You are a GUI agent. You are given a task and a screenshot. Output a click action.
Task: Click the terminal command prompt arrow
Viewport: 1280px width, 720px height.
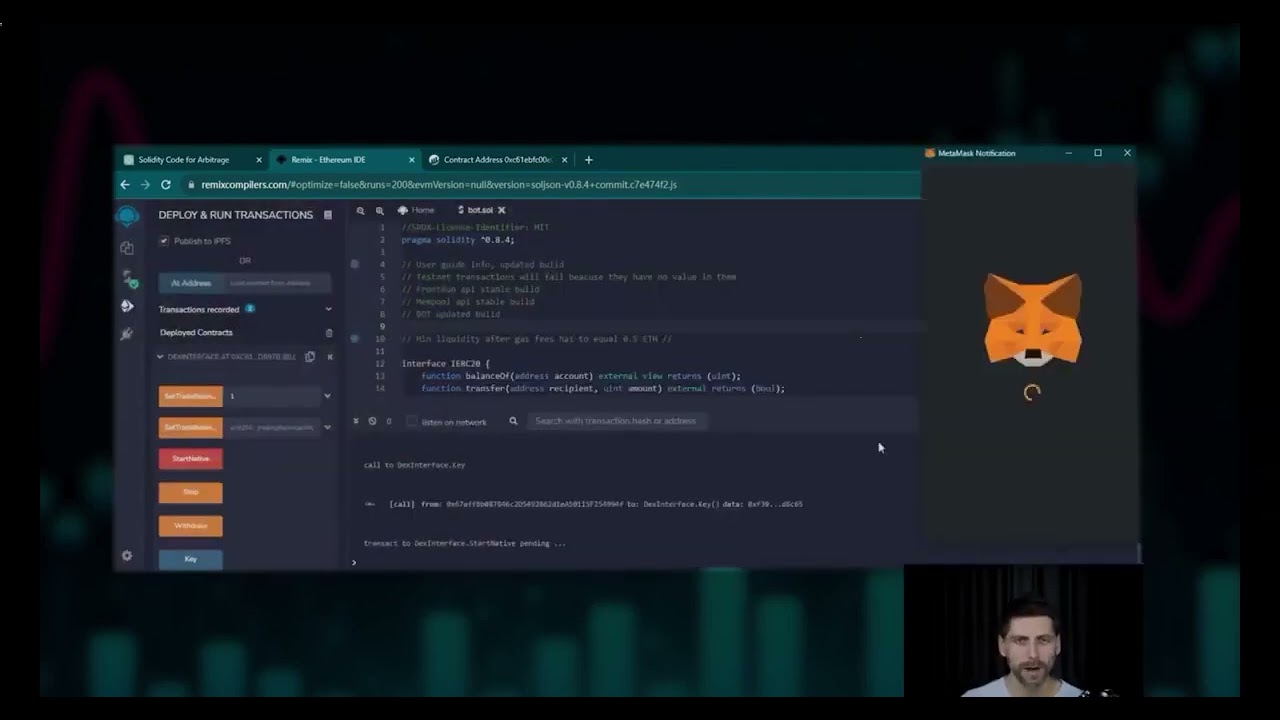coord(354,562)
